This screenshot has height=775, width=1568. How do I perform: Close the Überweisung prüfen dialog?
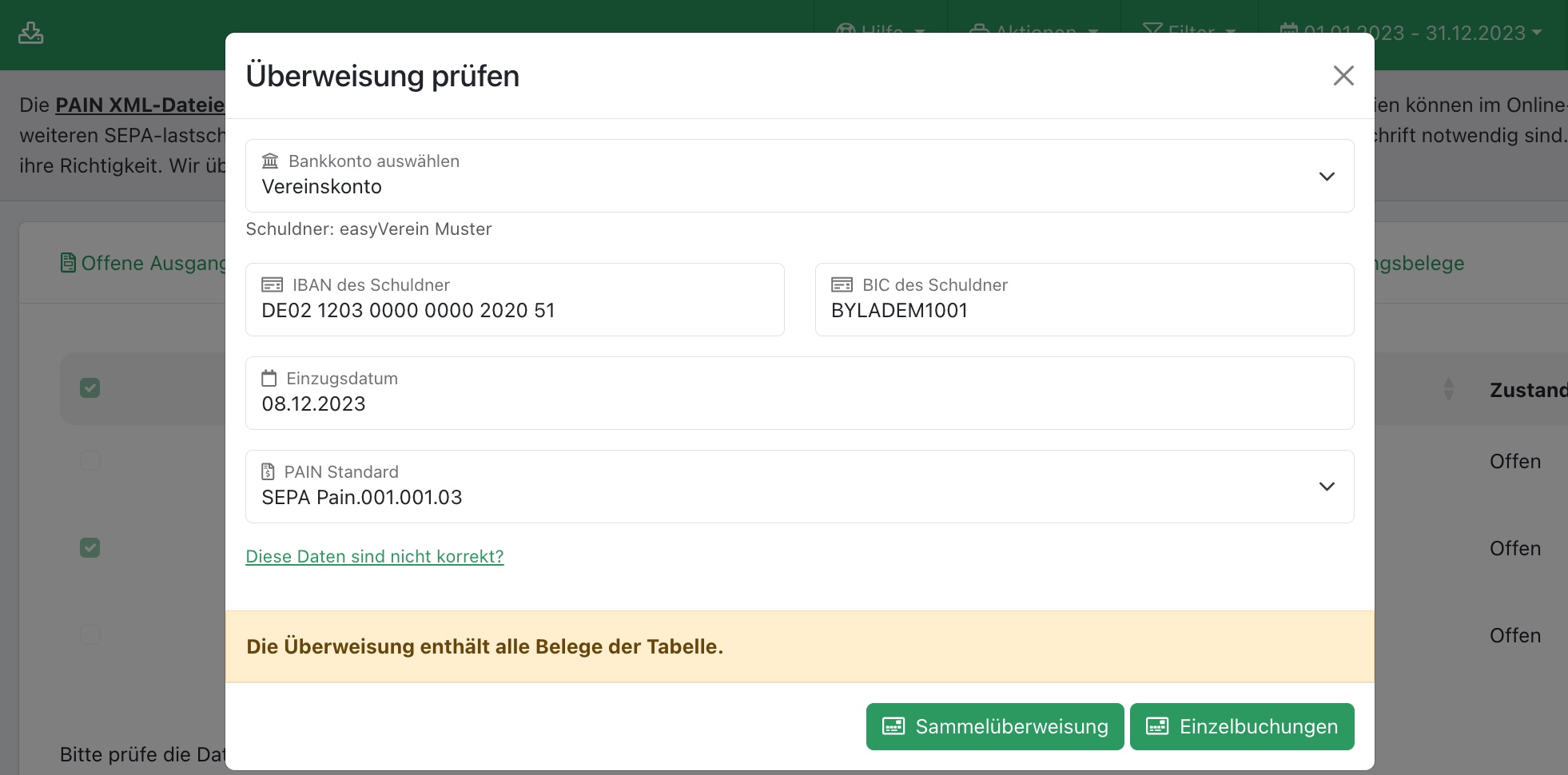[1343, 76]
